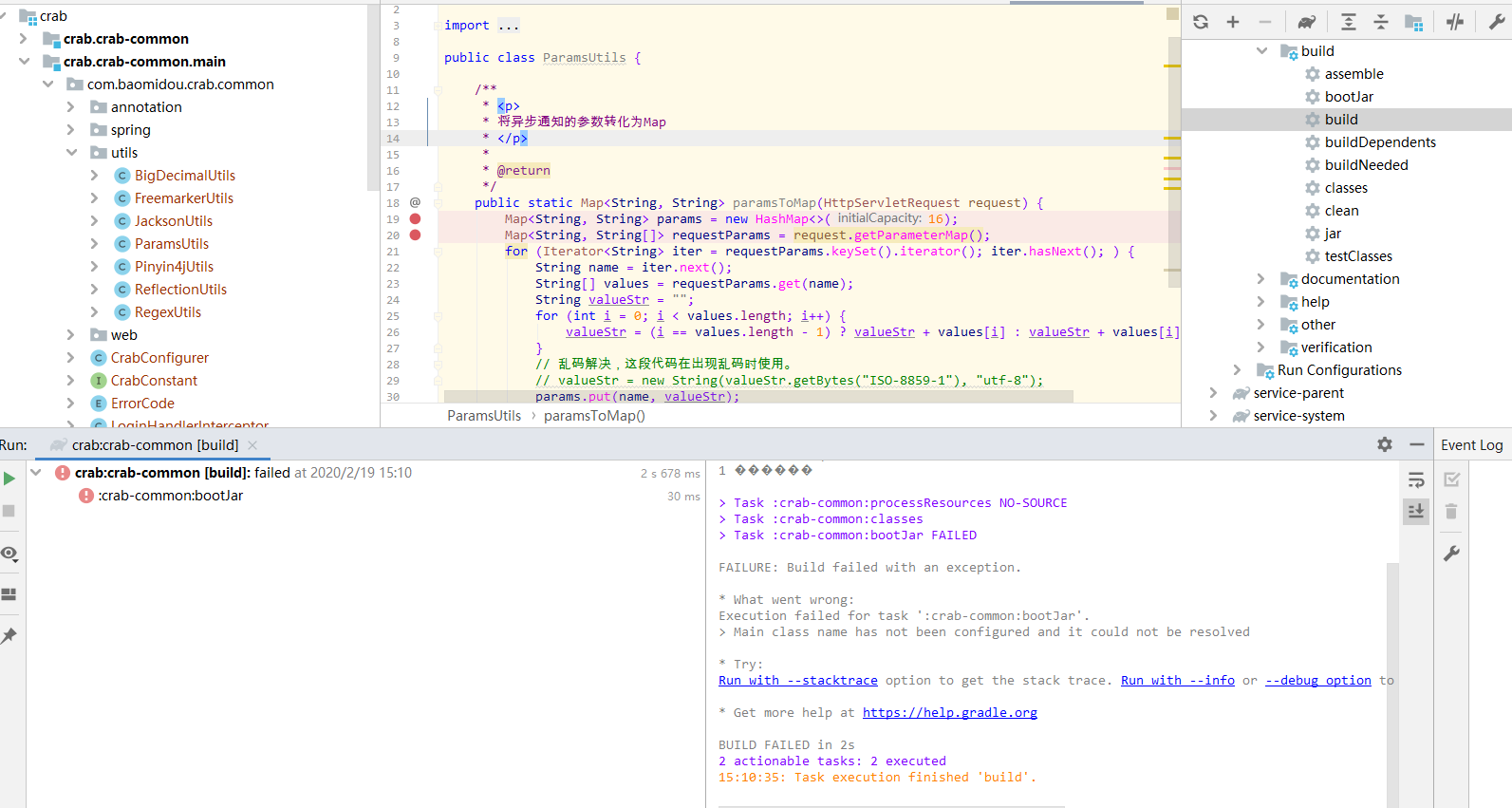
Task: Toggle the eye view options in Run panel
Action: point(9,554)
